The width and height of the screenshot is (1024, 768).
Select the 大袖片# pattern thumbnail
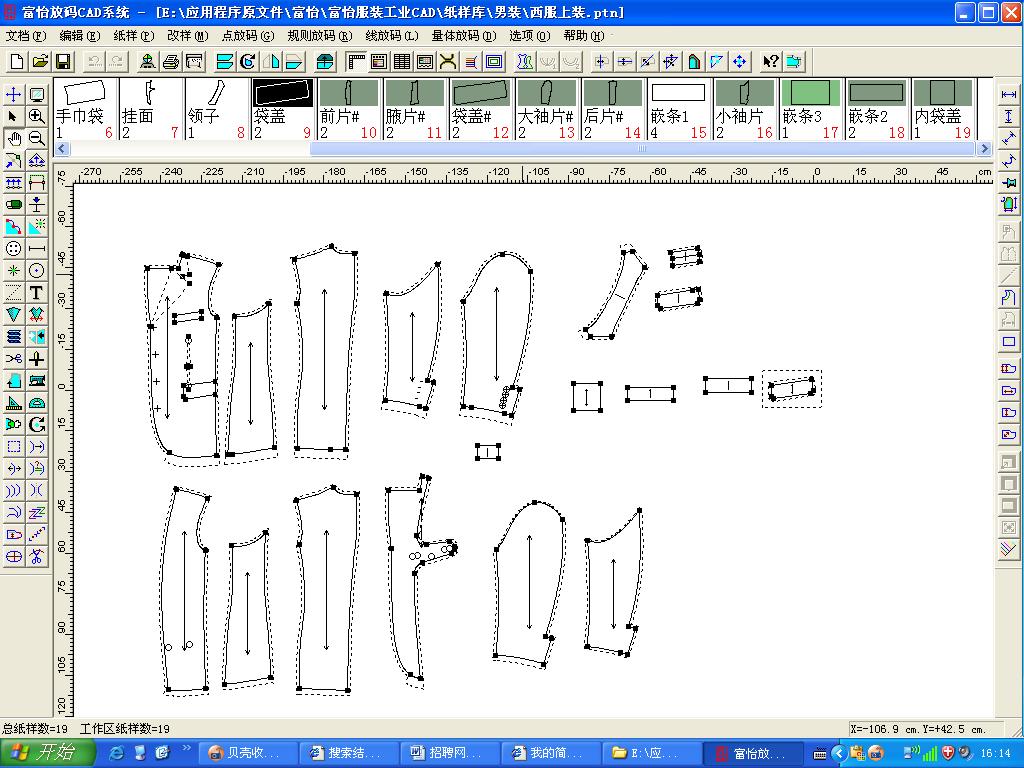tap(547, 110)
